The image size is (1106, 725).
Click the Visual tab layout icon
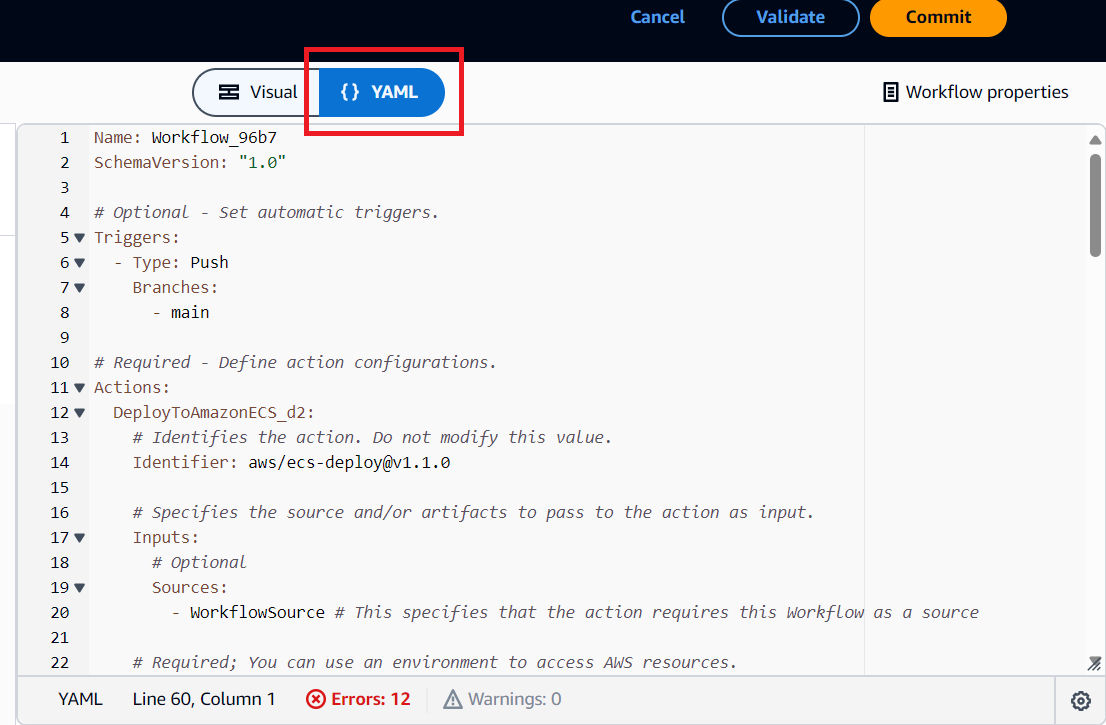click(x=229, y=92)
